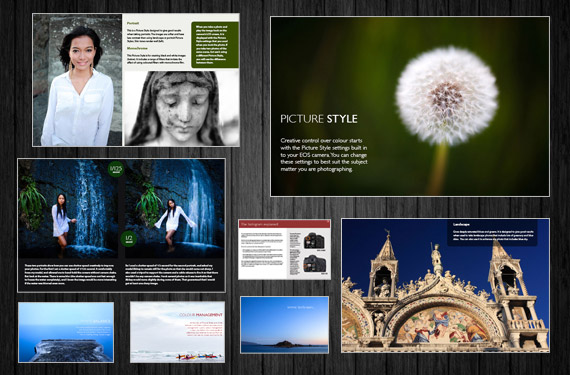
Task: Click the portrait of woman in white shirt
Action: click(77, 80)
